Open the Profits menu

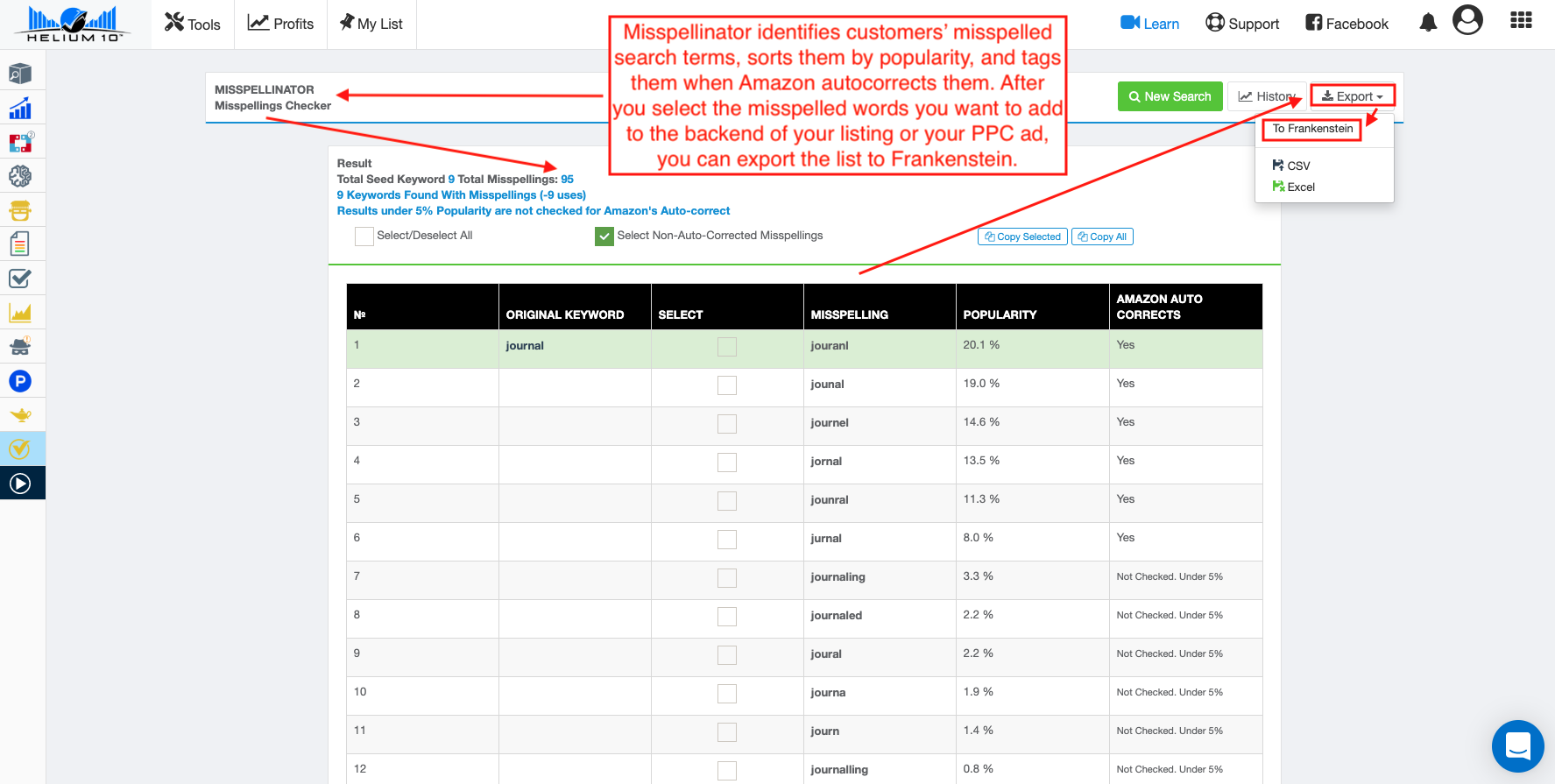pos(280,24)
